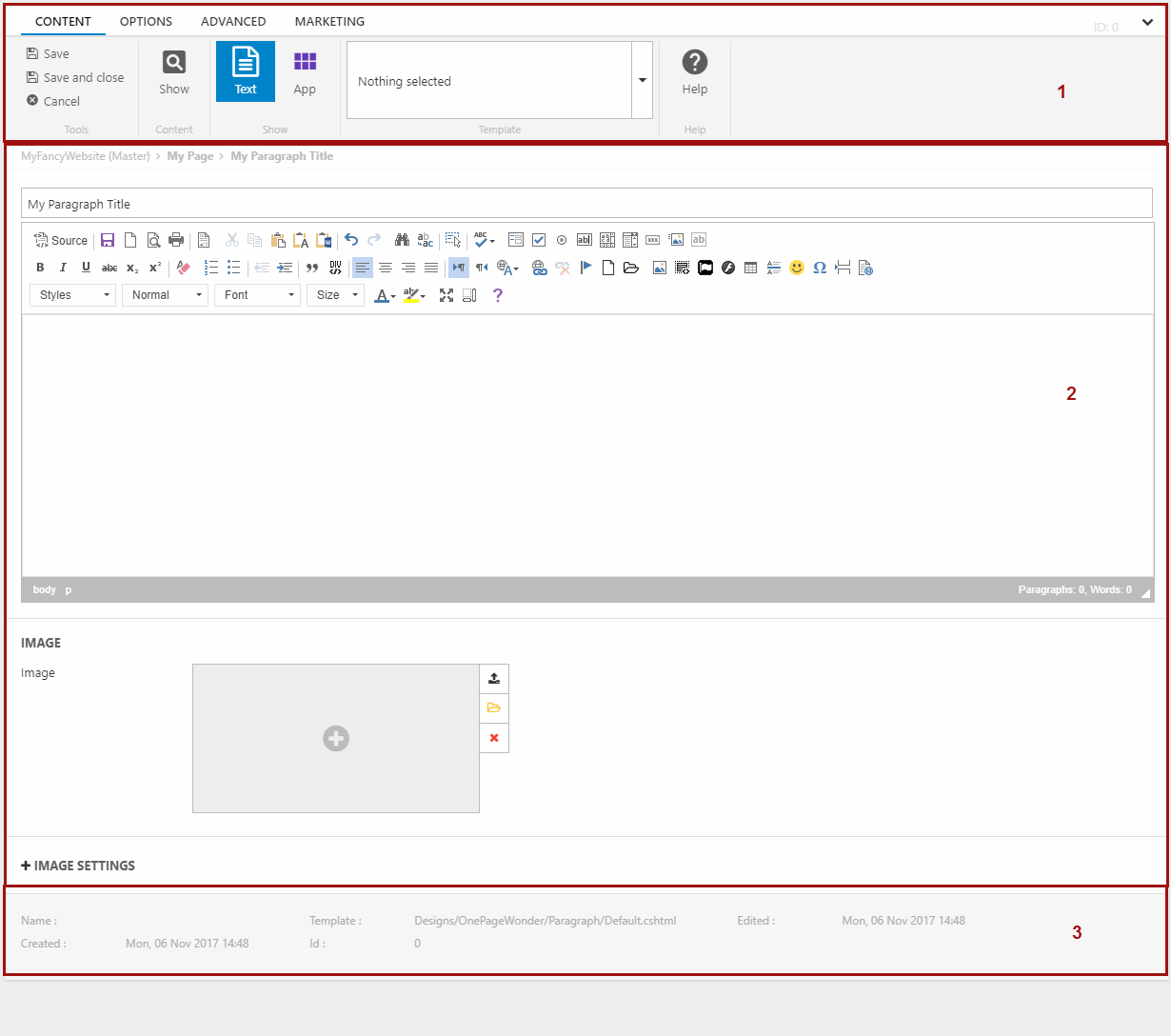This screenshot has height=1036, width=1171.
Task: Click the Source view button
Action: point(61,241)
